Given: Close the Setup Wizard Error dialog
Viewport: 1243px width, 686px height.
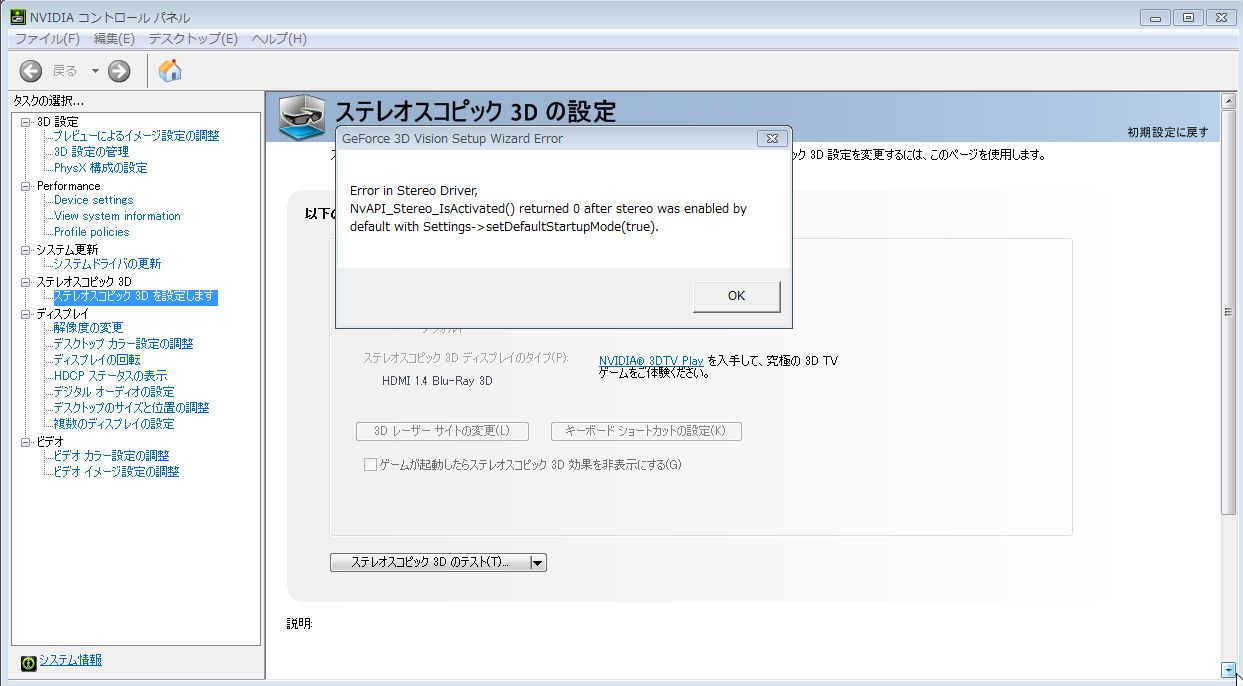Looking at the screenshot, I should click(x=770, y=138).
